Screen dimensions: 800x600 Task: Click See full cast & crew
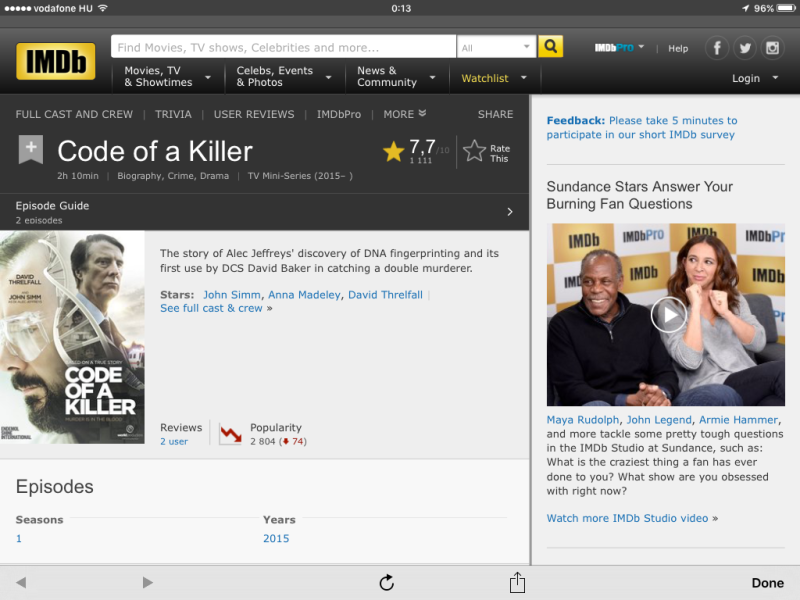(211, 308)
